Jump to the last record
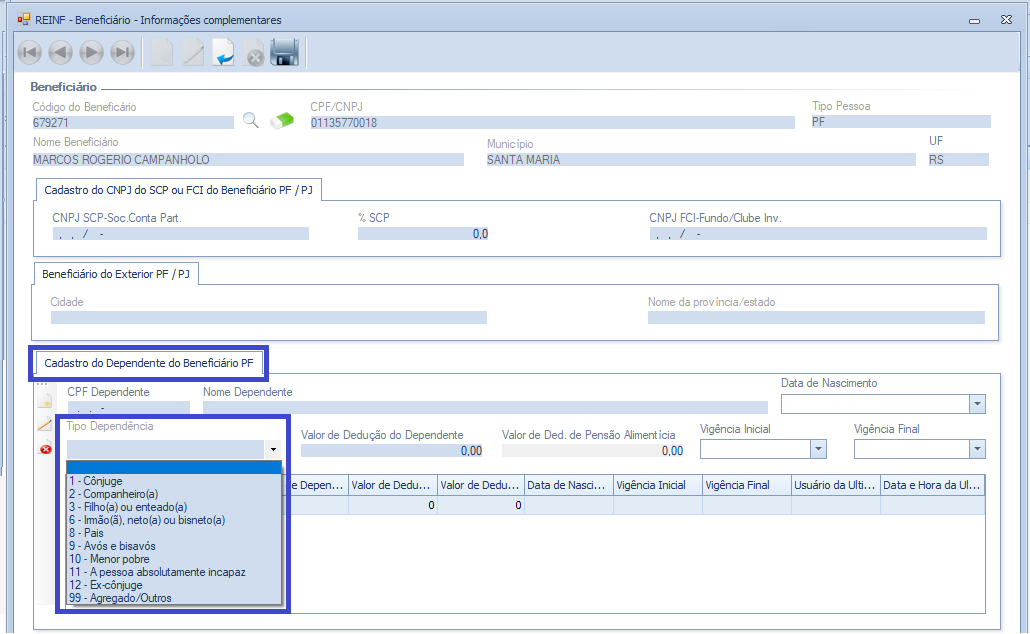Image resolution: width=1030 pixels, height=634 pixels. tap(122, 52)
